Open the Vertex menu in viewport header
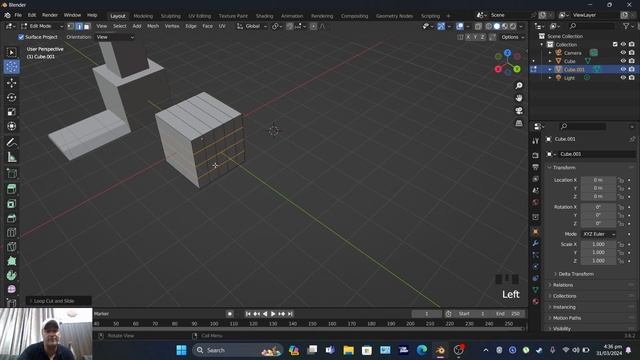This screenshot has width=640, height=360. click(x=172, y=26)
